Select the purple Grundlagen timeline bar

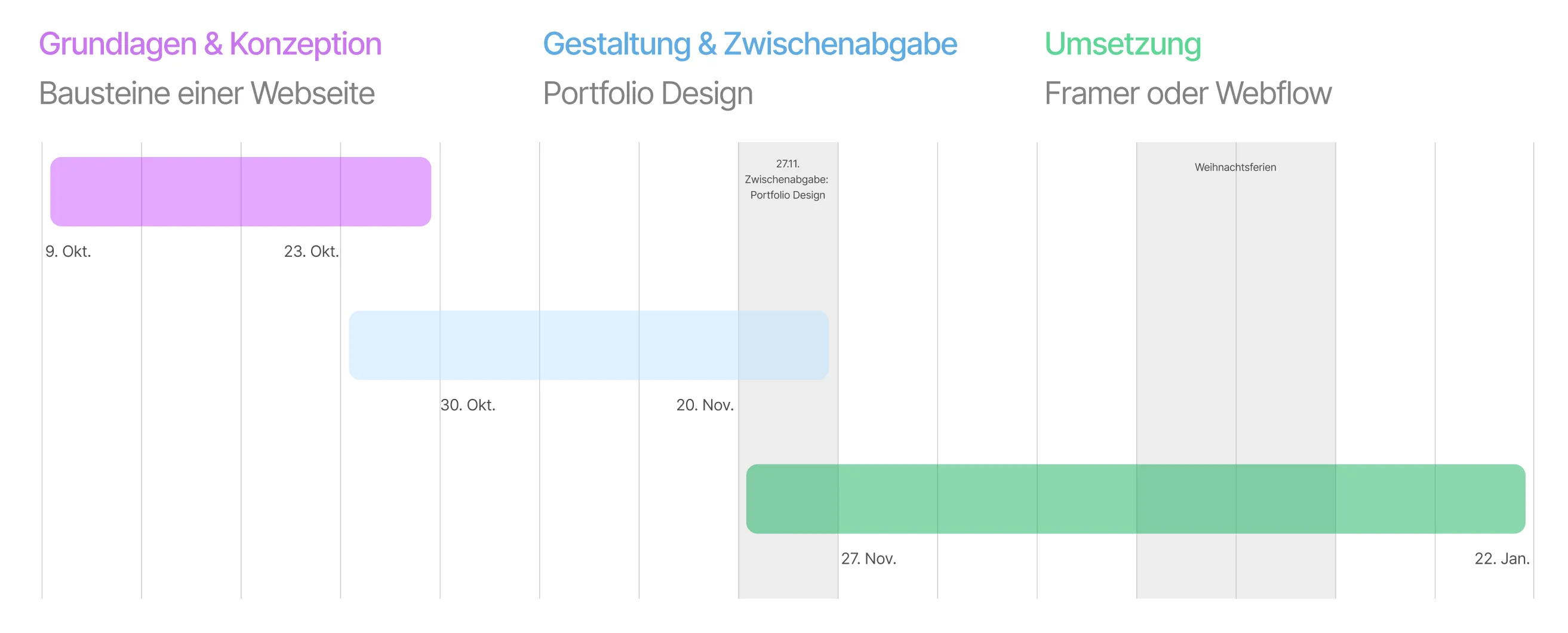click(x=241, y=192)
